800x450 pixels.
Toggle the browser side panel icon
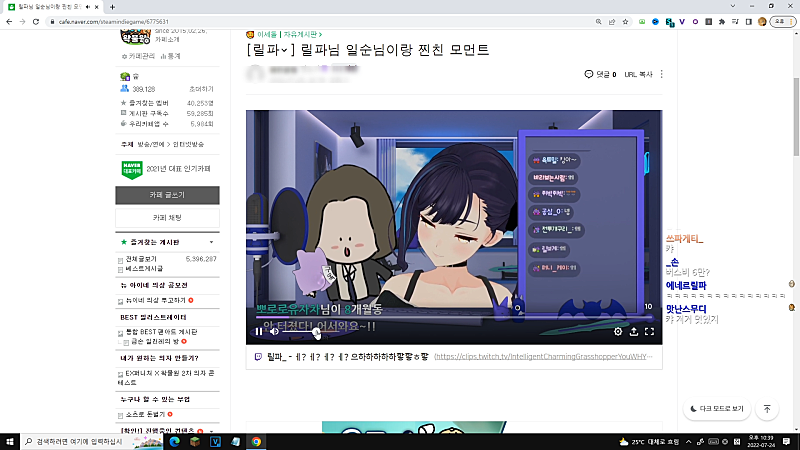pyautogui.click(x=748, y=21)
